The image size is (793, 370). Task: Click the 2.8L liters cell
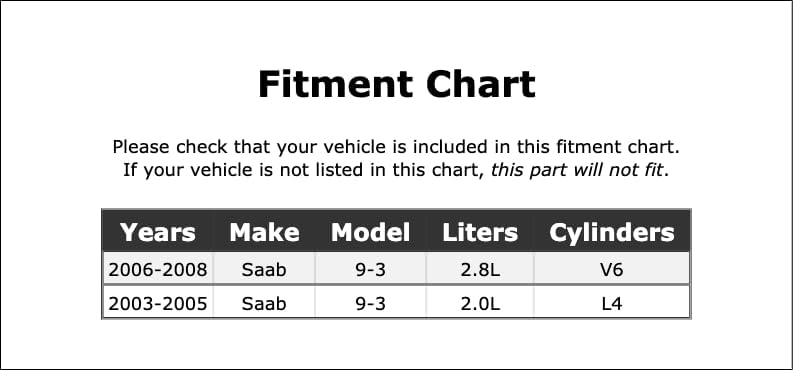click(x=479, y=270)
